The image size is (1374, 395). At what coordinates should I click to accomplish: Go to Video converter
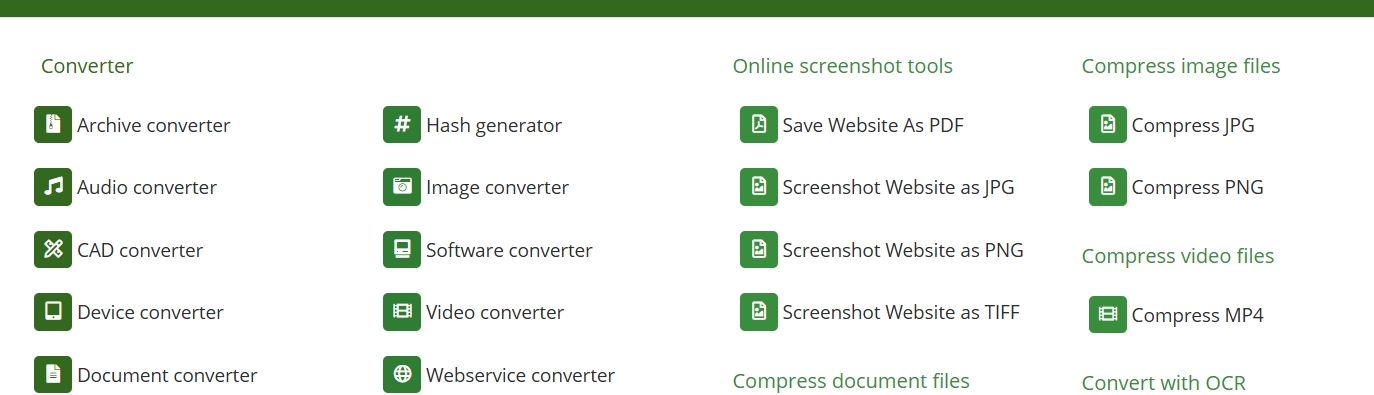[x=495, y=312]
